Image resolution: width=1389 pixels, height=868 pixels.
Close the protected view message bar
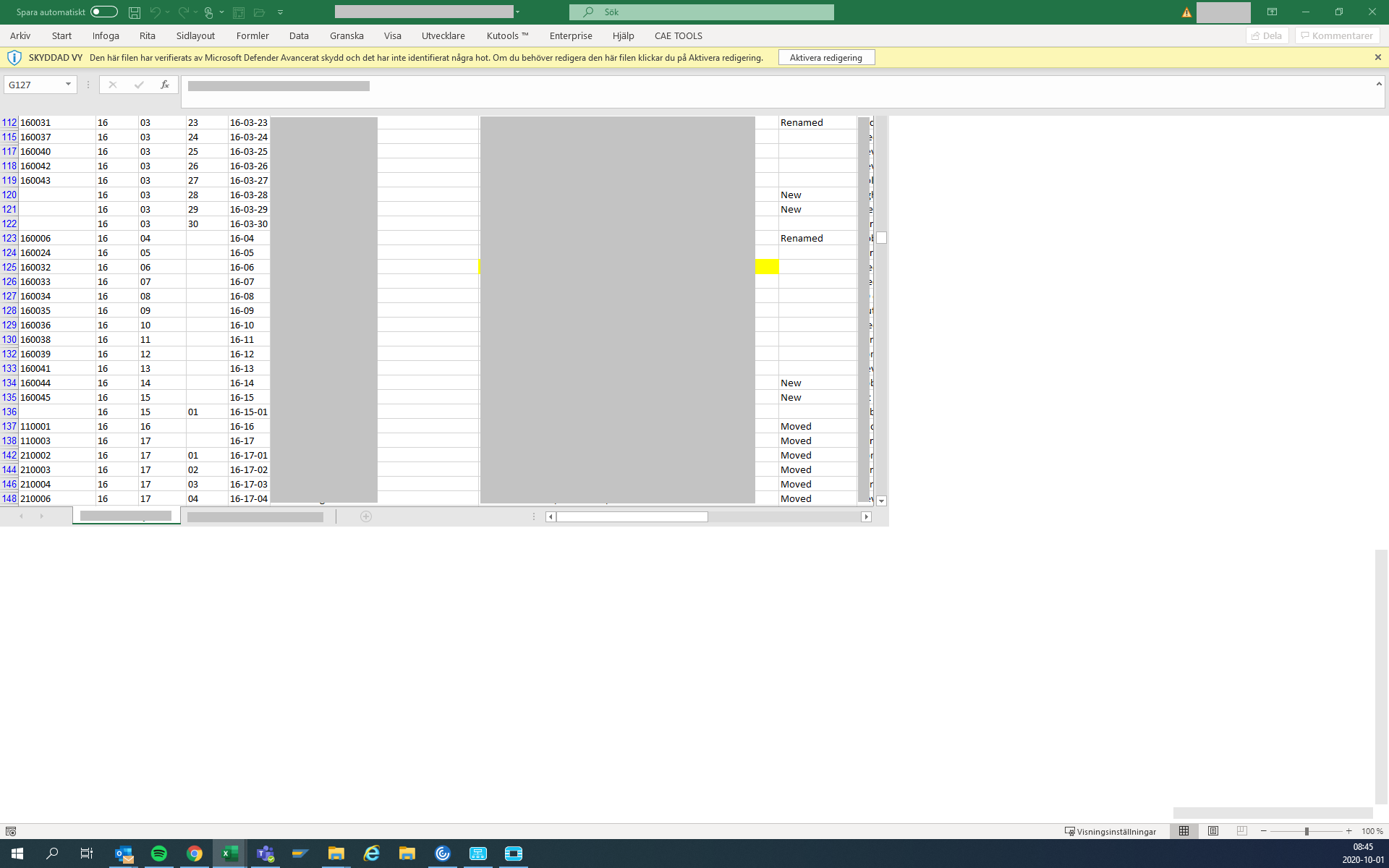point(1377,57)
